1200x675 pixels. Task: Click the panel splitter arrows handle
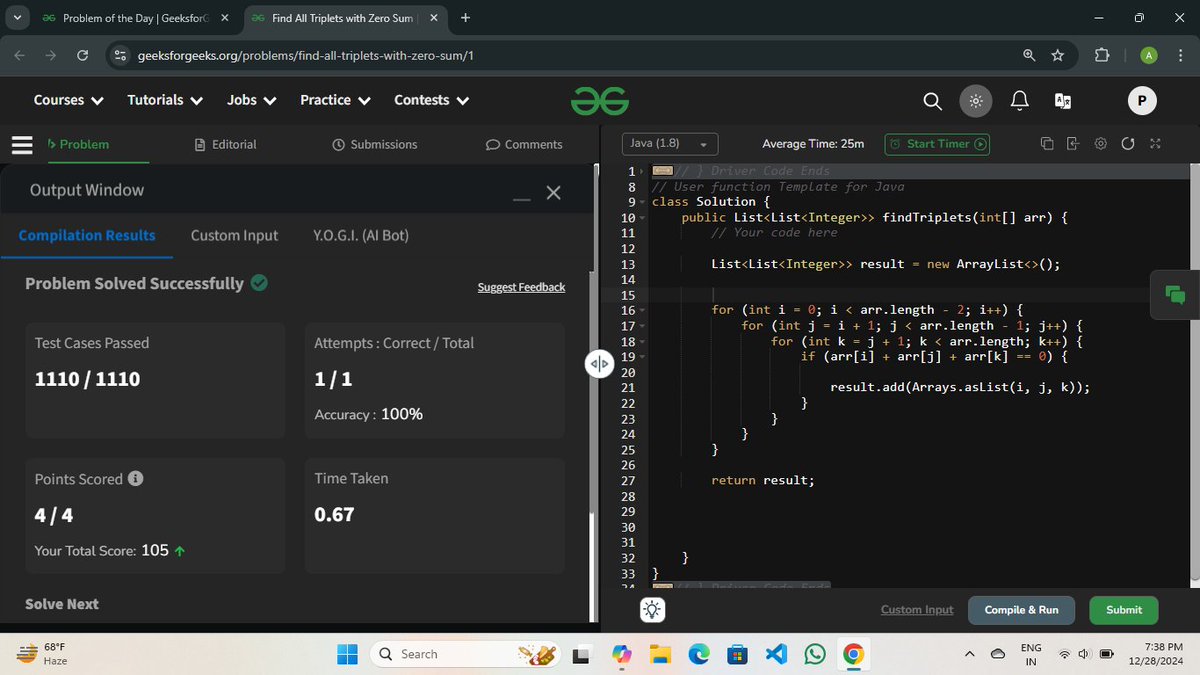(x=598, y=365)
